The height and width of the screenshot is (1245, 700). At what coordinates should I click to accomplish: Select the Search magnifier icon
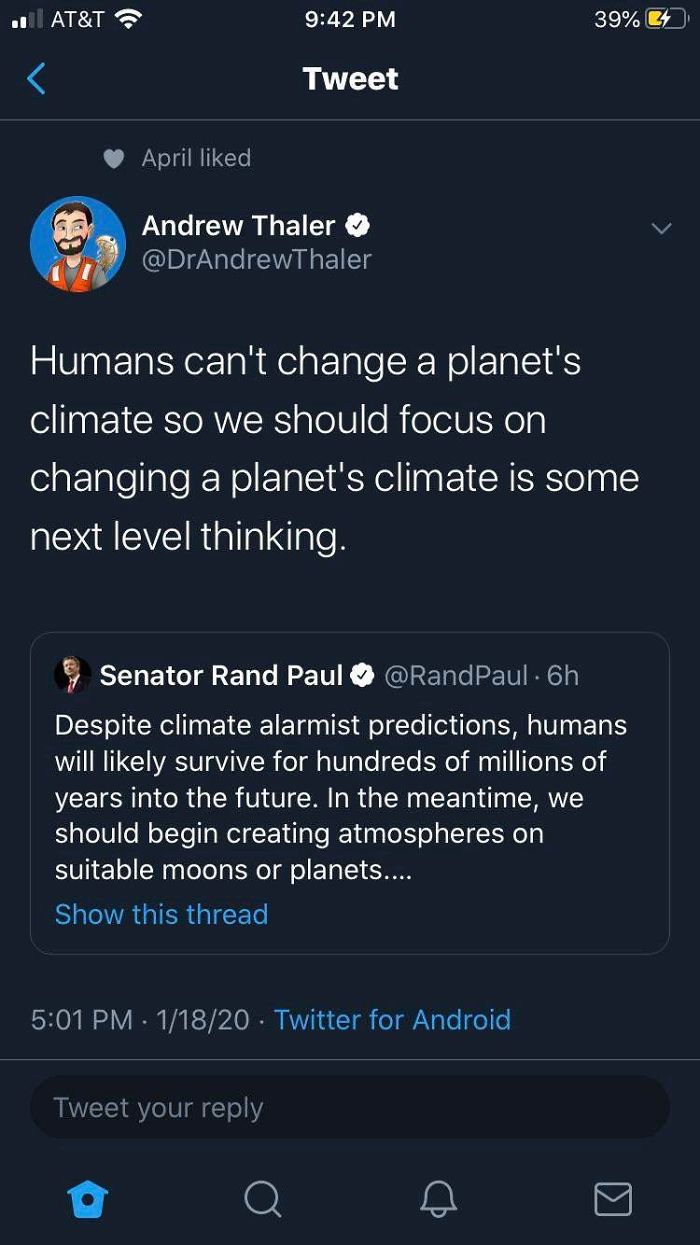[263, 1199]
